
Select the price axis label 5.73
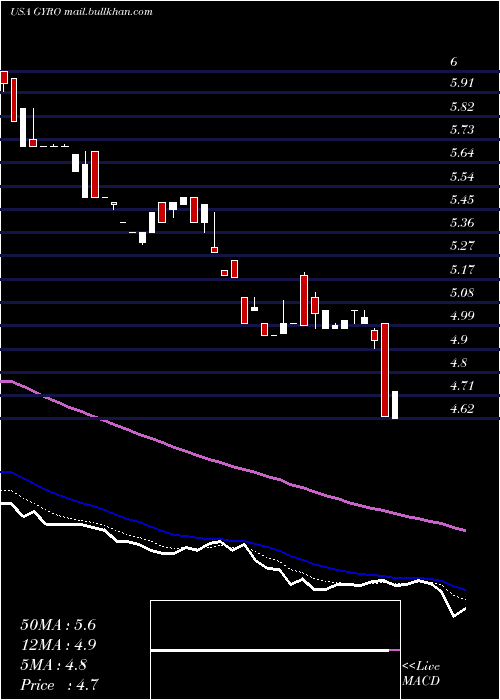tap(462, 130)
